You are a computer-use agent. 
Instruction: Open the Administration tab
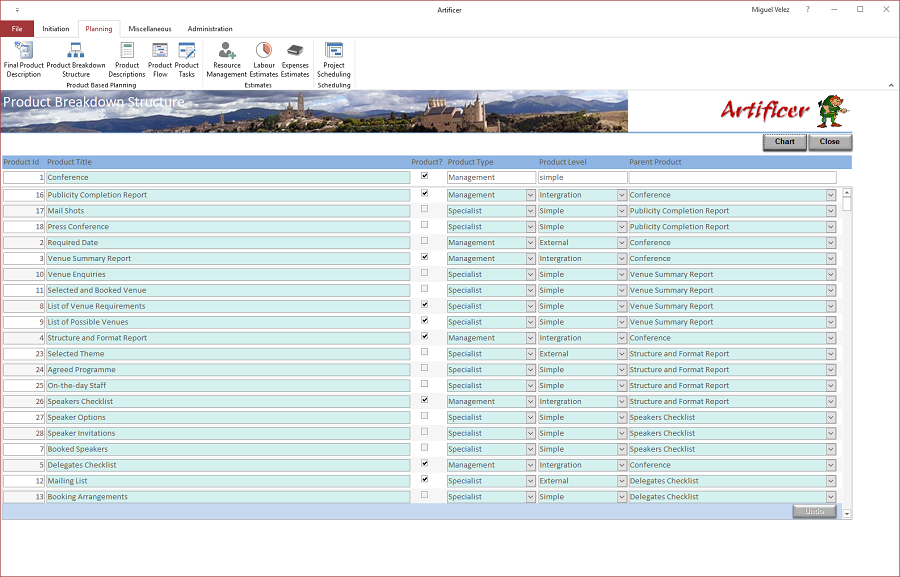(x=210, y=29)
